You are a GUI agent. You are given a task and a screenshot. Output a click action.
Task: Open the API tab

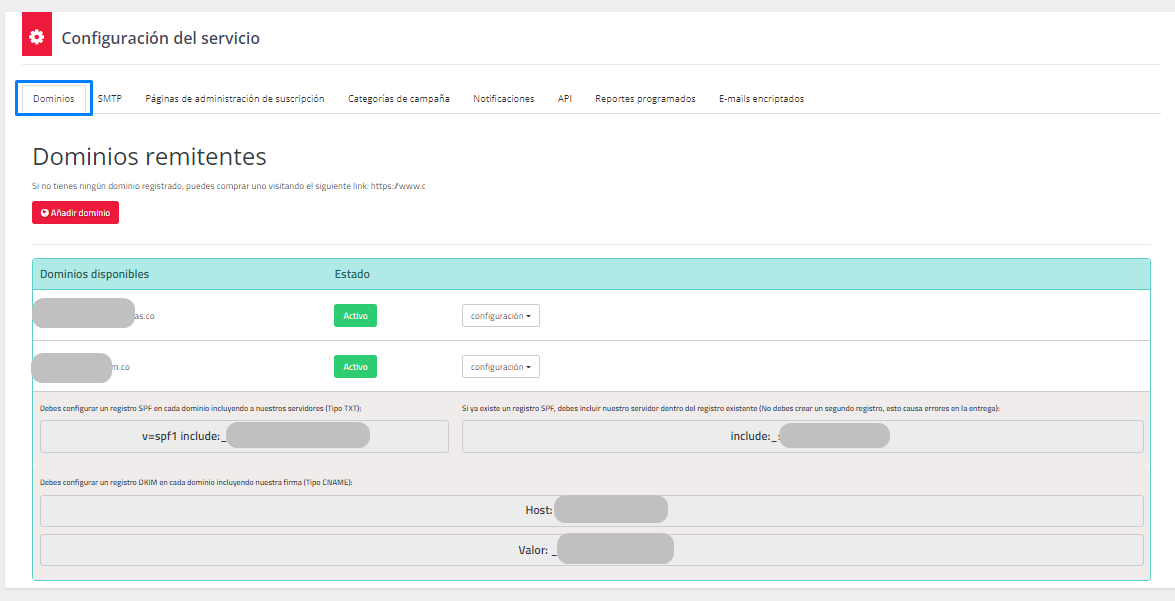coord(565,99)
